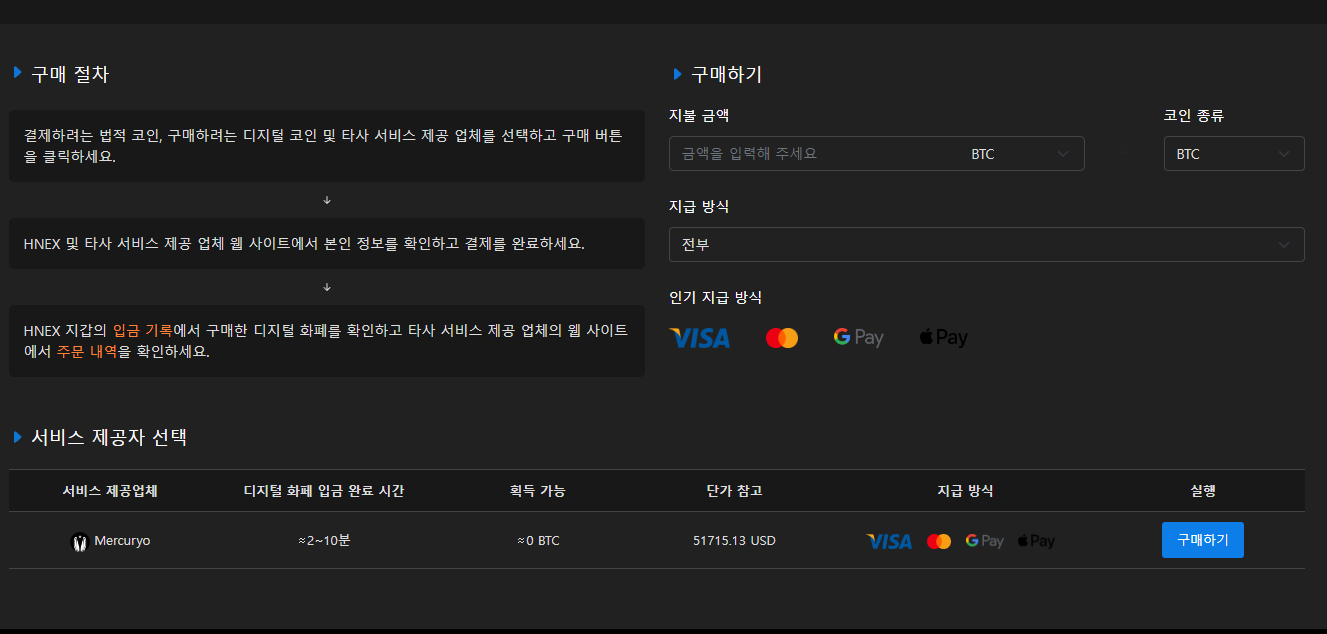
Task: Select Apple Pay icon in the provider row
Action: click(1035, 540)
